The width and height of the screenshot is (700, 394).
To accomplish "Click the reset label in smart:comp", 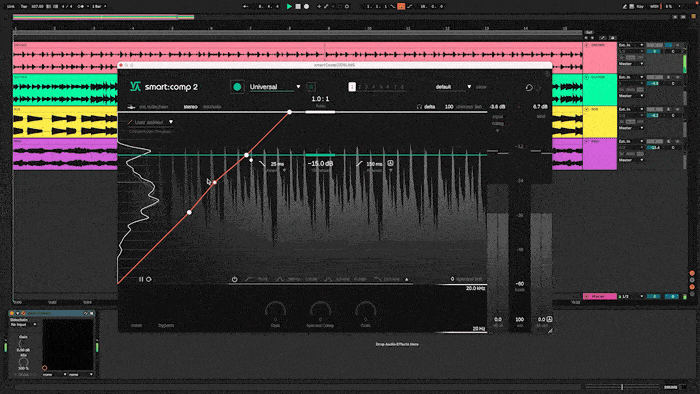I will pyautogui.click(x=137, y=326).
